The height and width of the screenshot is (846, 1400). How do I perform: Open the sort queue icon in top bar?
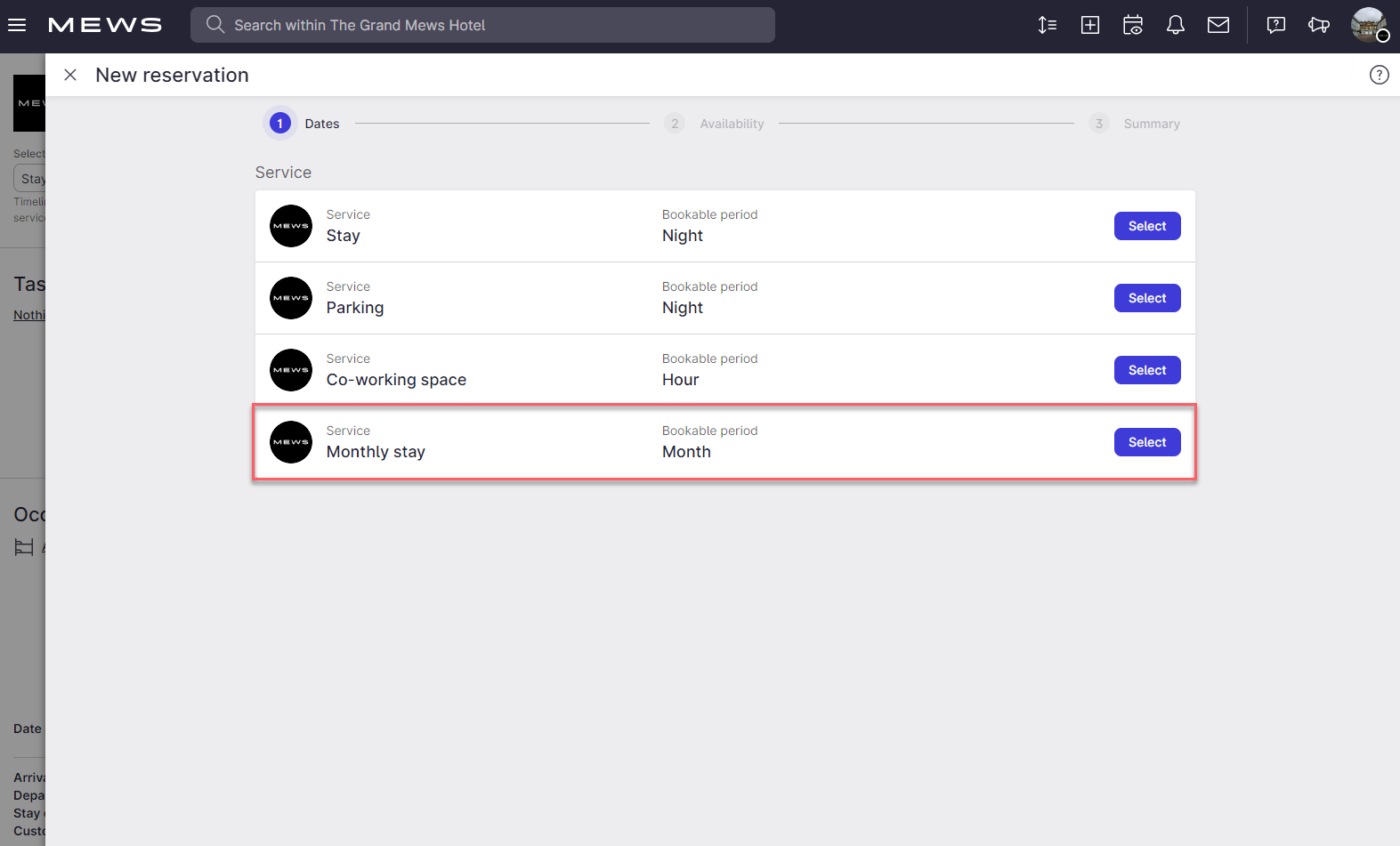click(x=1048, y=25)
